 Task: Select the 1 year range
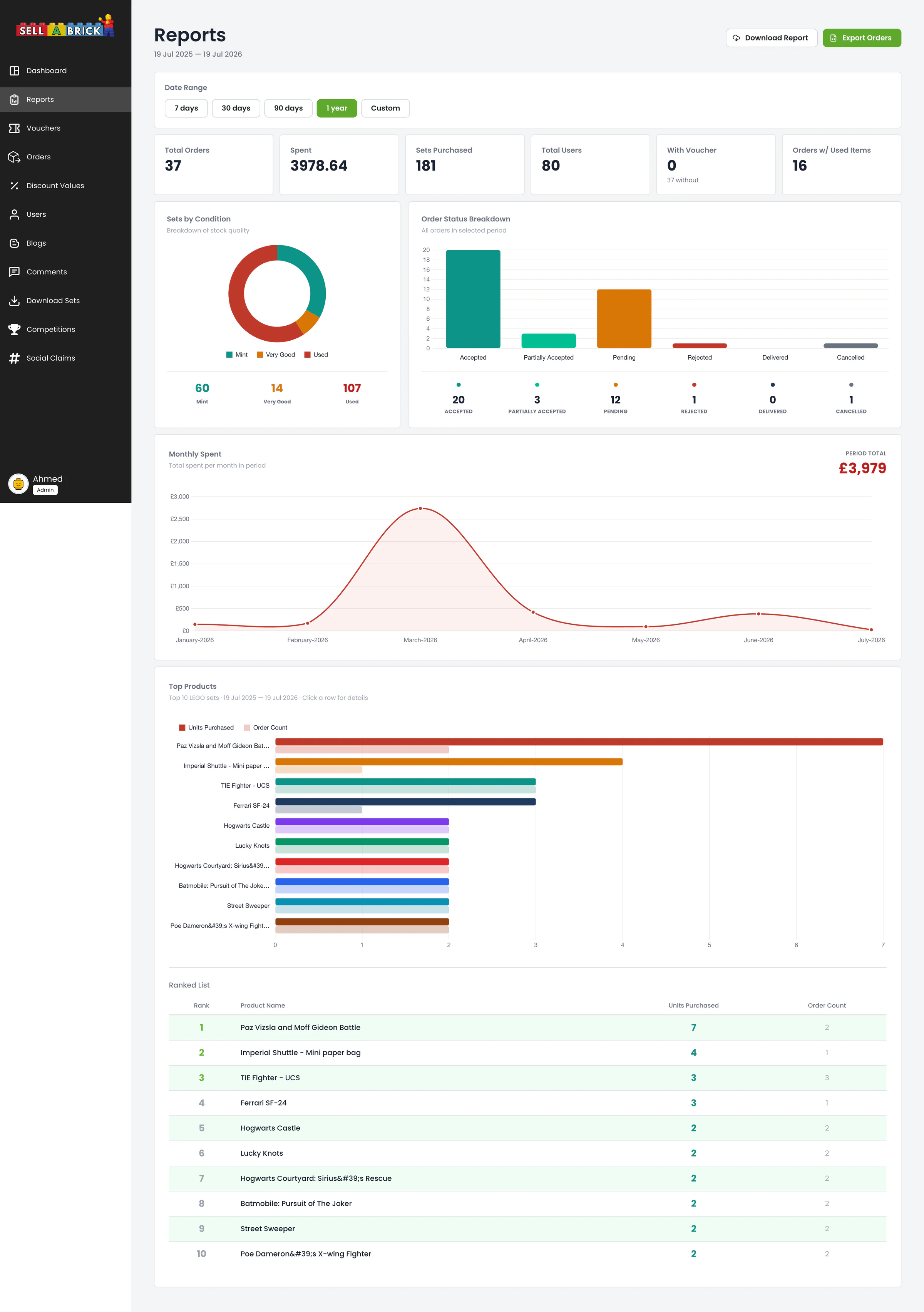click(337, 108)
